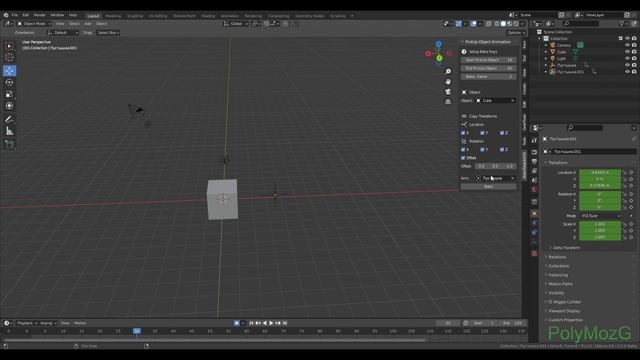This screenshot has height=360, width=640.
Task: Animate Location X keyframe dot
Action: pyautogui.click(x=631, y=172)
